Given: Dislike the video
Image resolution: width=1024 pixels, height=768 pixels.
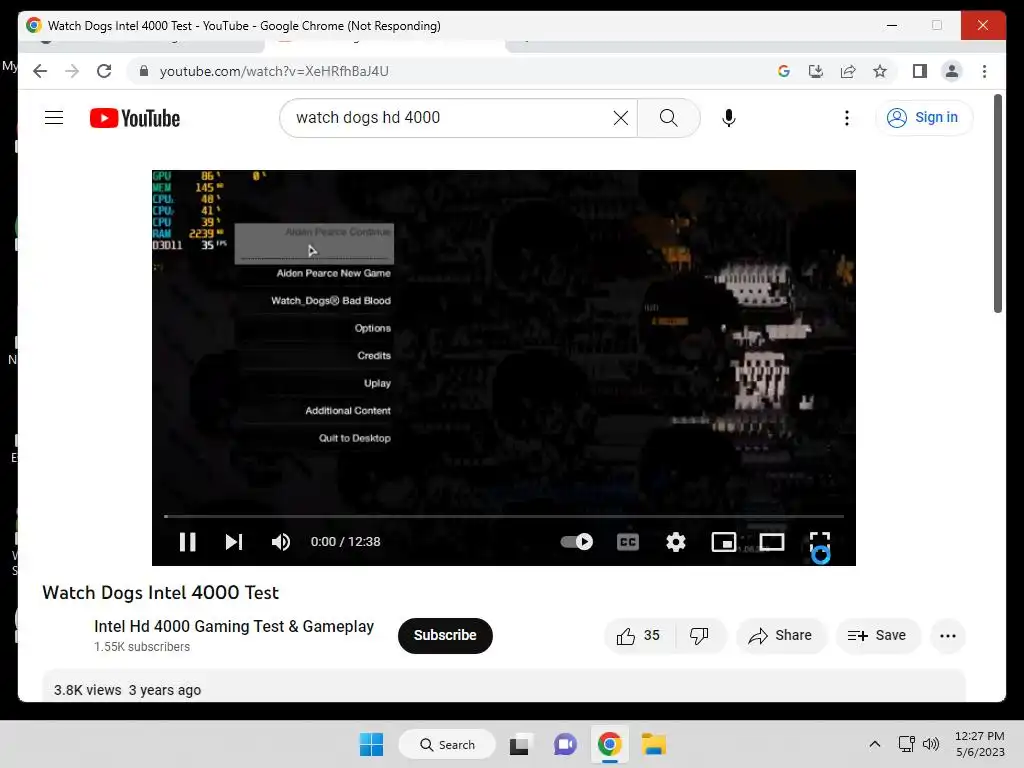Looking at the screenshot, I should (699, 635).
